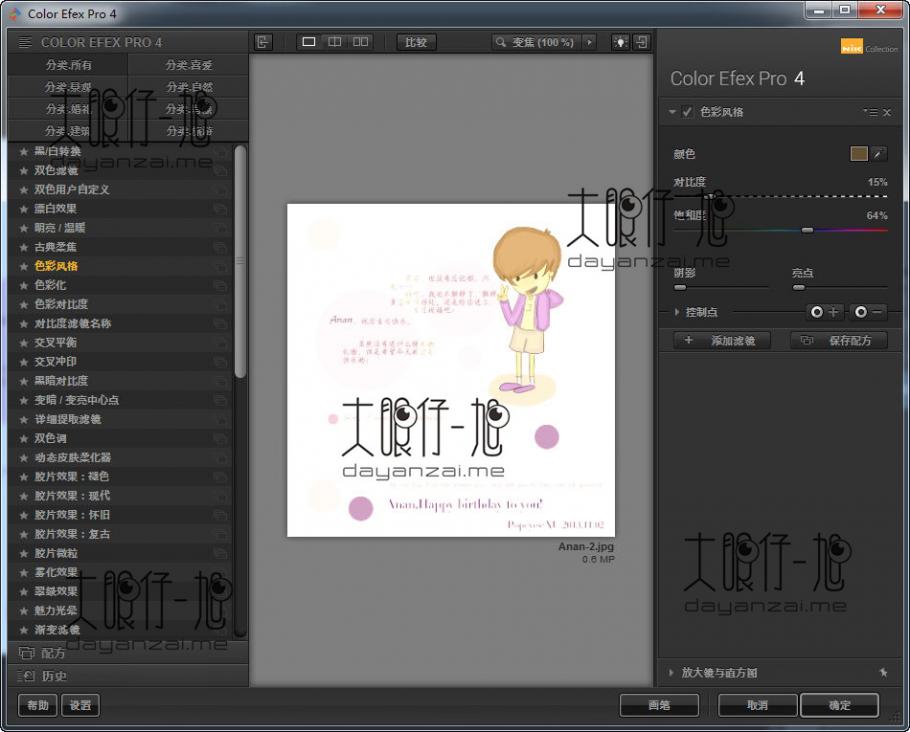Collapse the 色彩风格 filter section

(671, 112)
